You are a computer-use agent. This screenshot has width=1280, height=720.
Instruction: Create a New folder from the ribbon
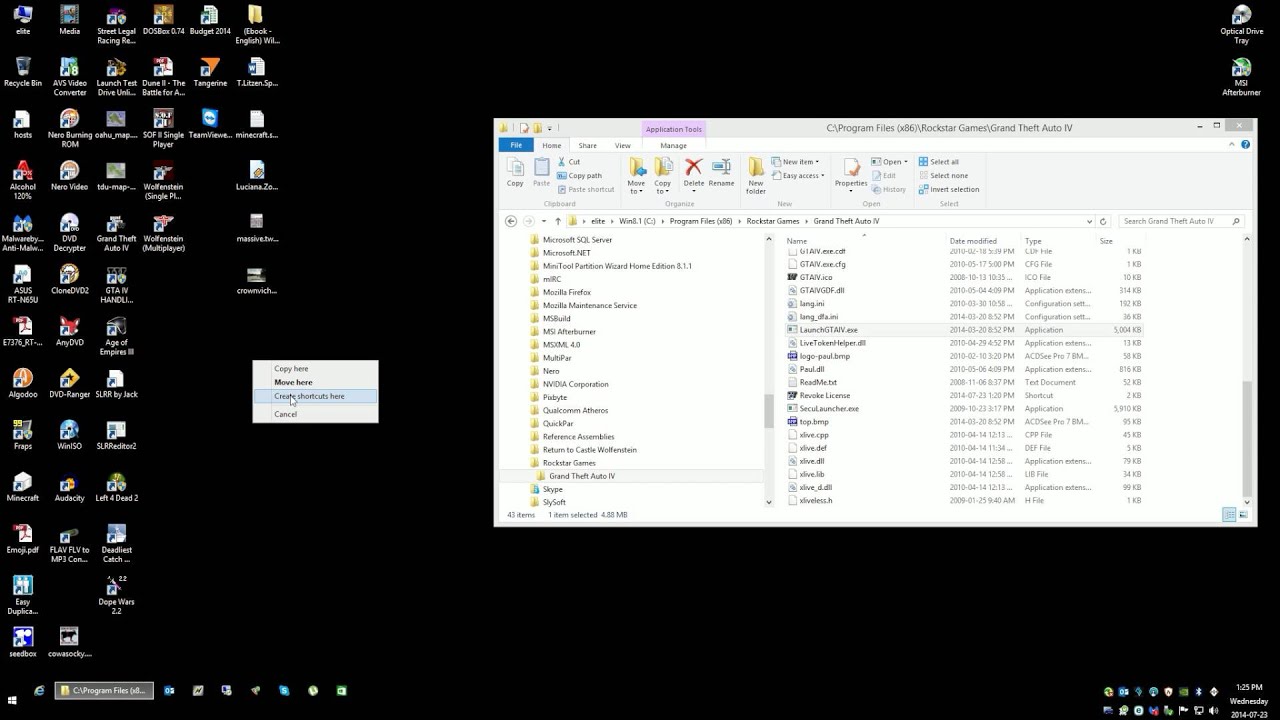click(x=756, y=175)
